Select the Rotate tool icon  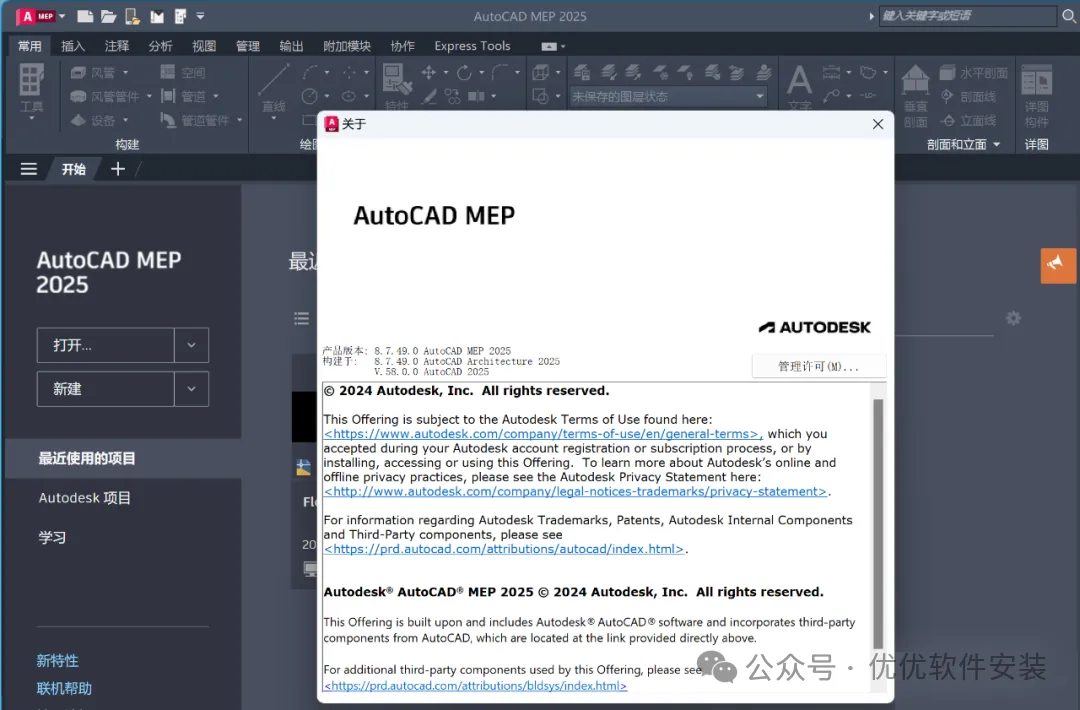pos(464,72)
